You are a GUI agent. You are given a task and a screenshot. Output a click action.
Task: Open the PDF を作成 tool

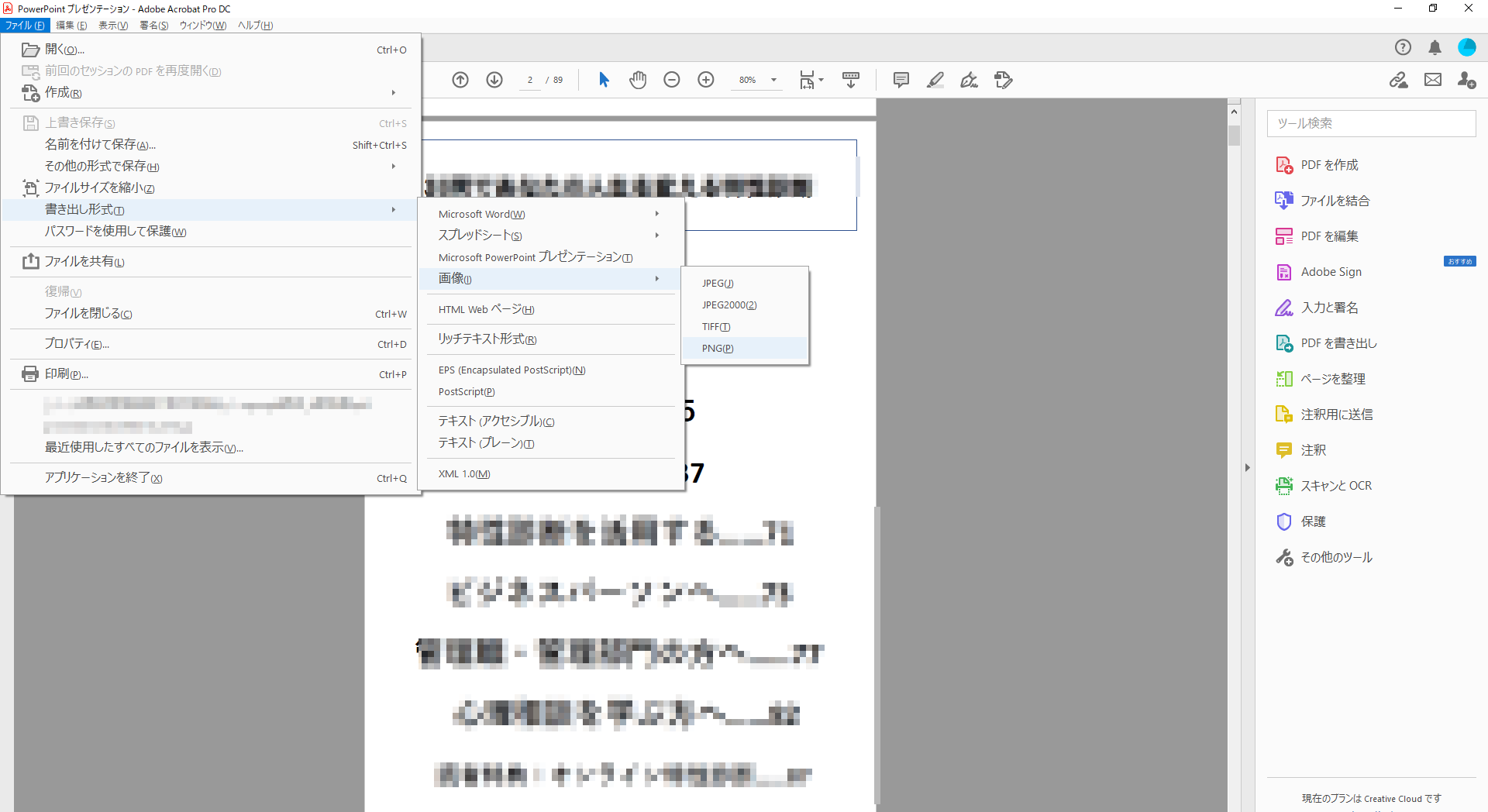[1317, 165]
